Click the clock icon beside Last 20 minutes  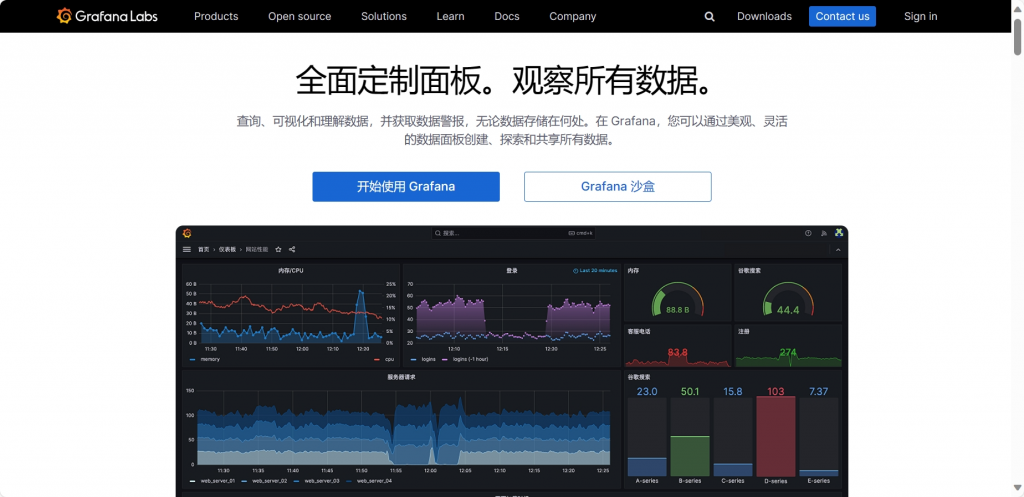(575, 270)
